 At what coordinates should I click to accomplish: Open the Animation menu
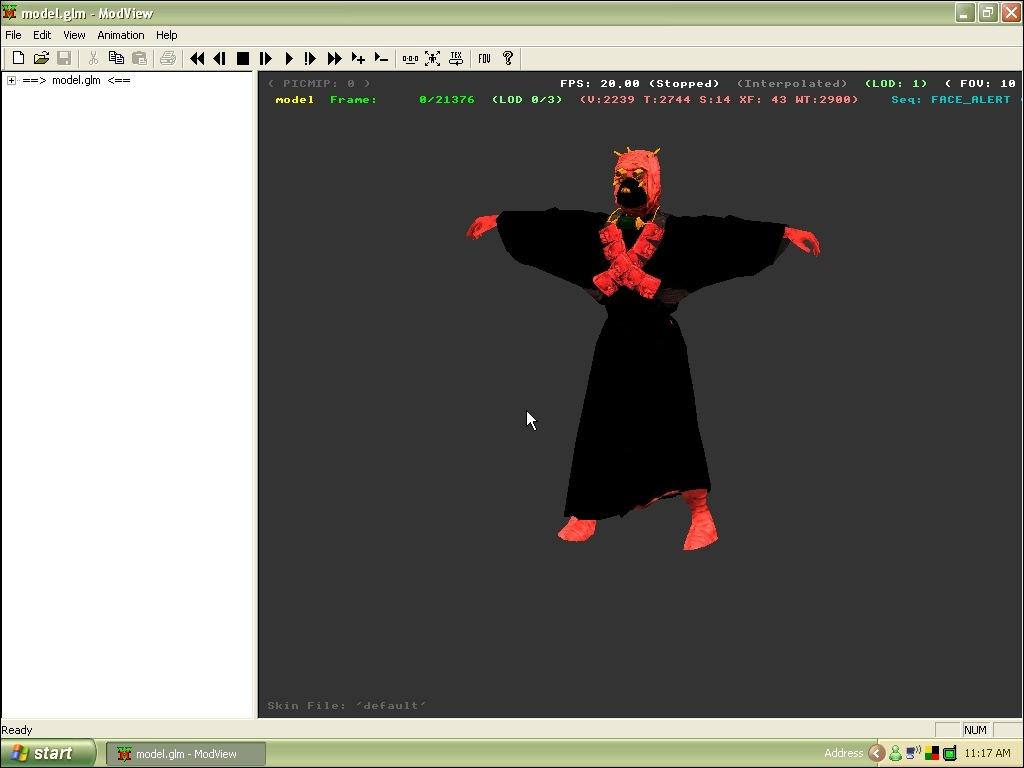click(x=120, y=35)
